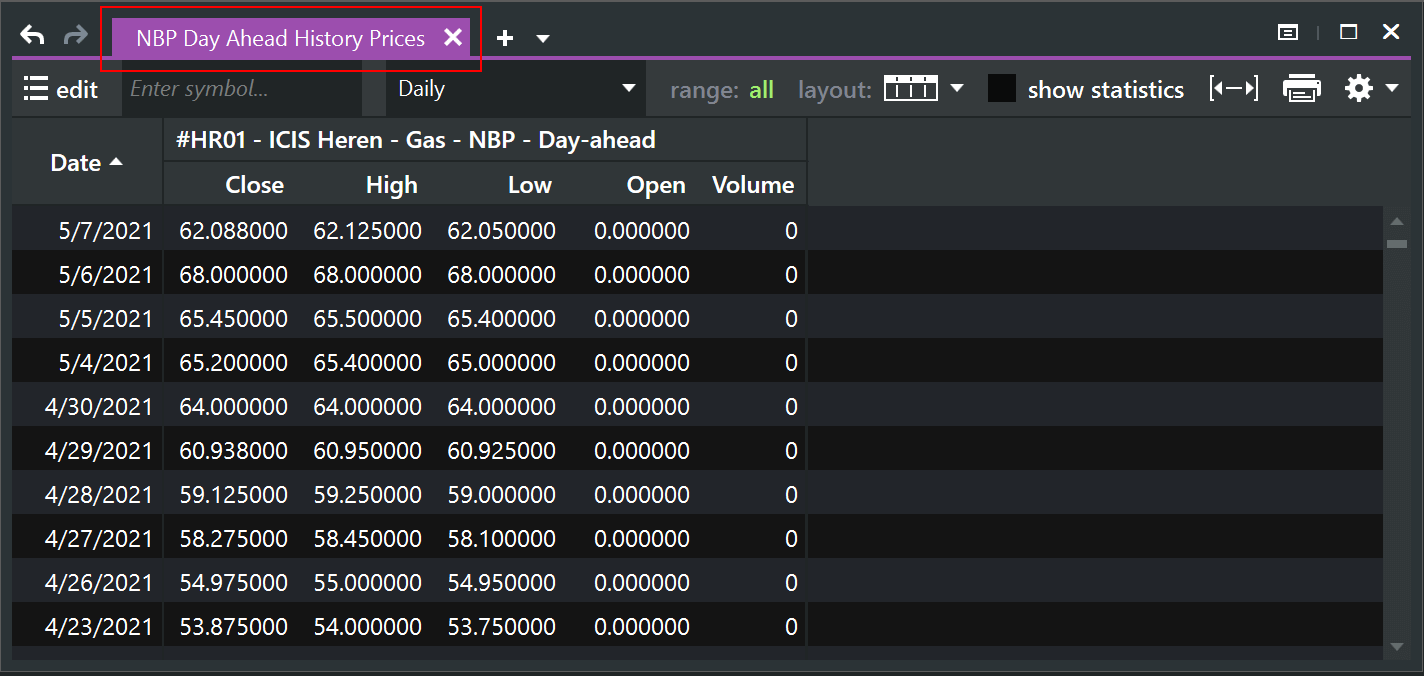Close the window
The height and width of the screenshot is (676, 1424).
pos(1391,32)
